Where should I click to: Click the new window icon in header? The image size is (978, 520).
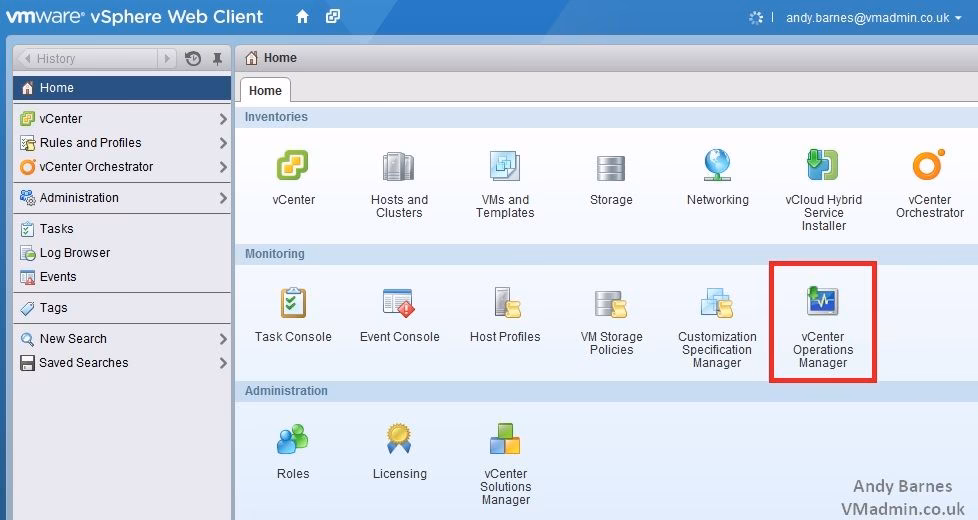click(x=333, y=17)
